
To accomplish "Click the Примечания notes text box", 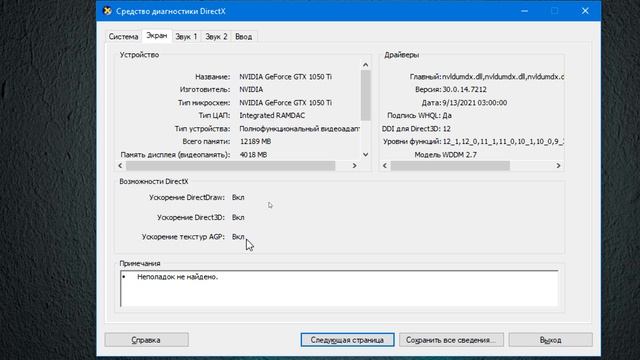I will point(339,288).
